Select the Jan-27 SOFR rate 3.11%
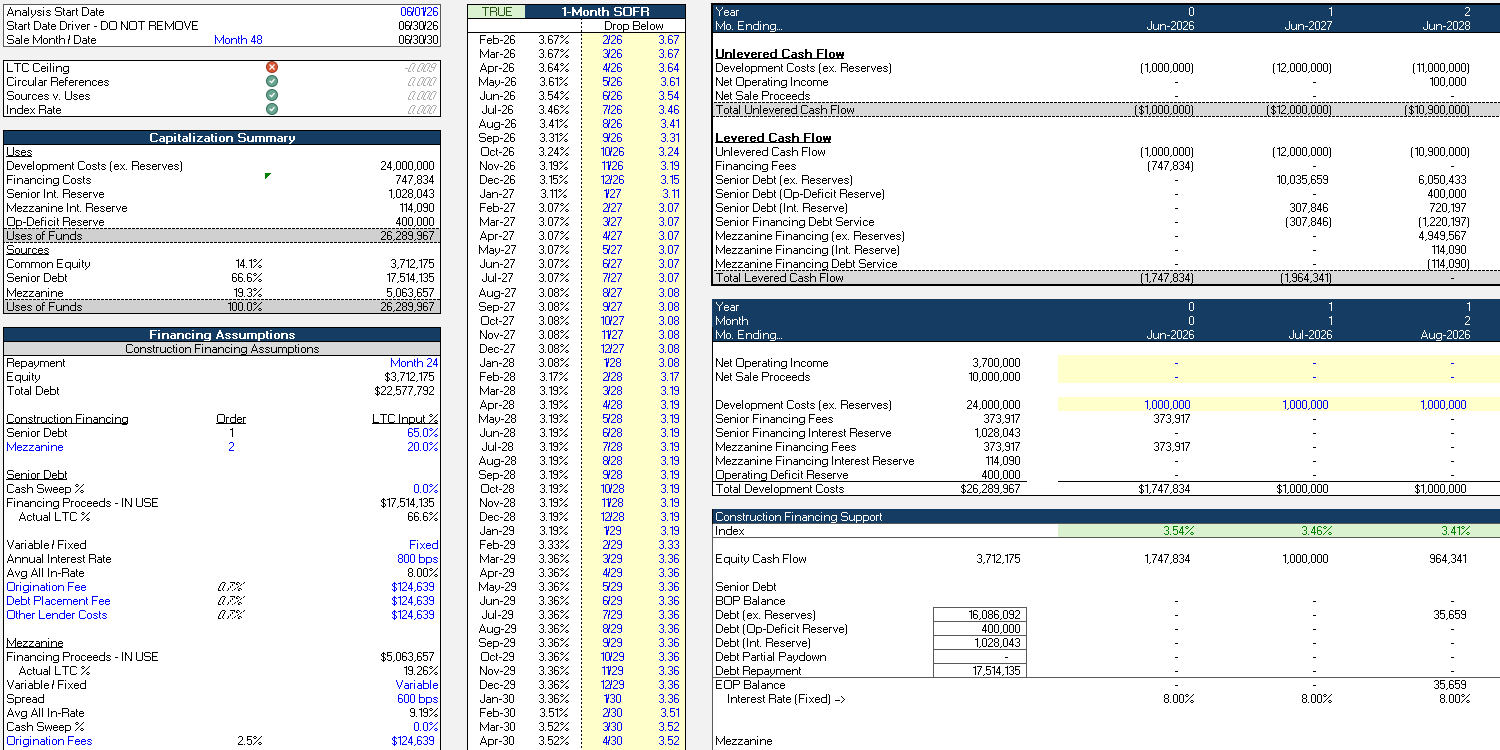The image size is (1500, 750). coord(553,194)
